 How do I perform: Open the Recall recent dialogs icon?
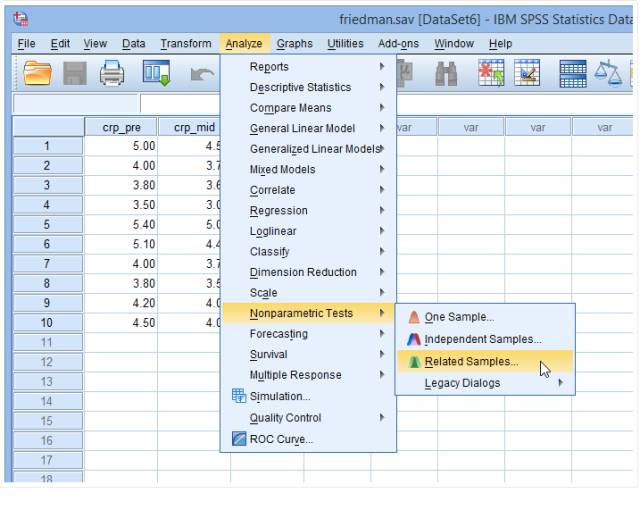[157, 73]
